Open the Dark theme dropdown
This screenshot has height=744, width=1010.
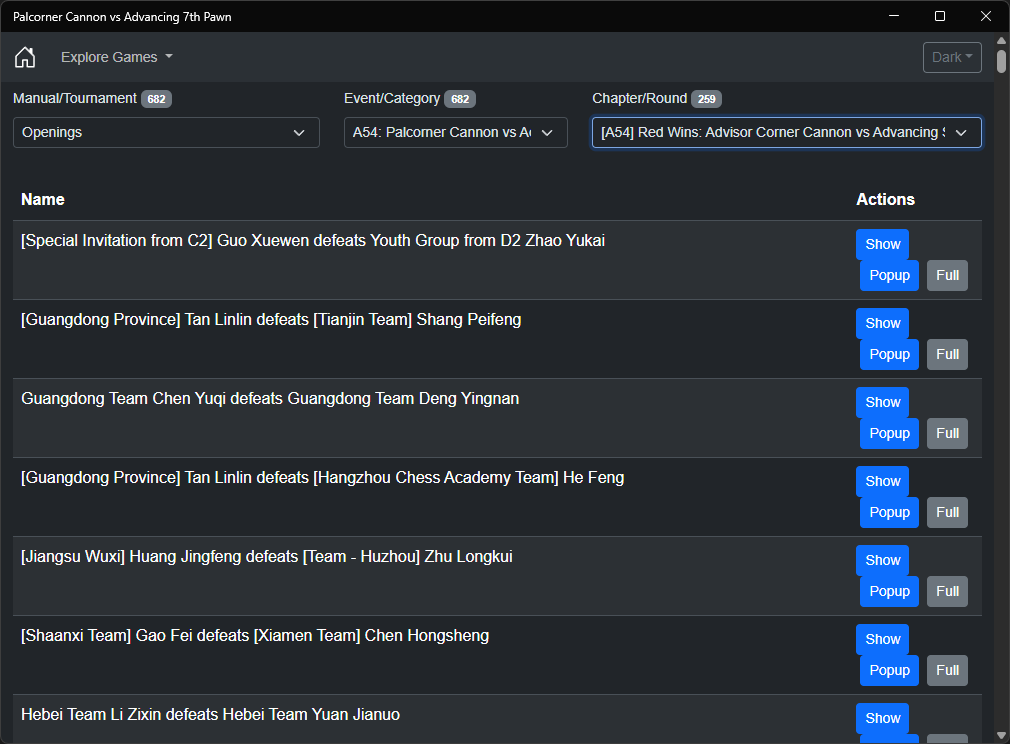coord(951,57)
